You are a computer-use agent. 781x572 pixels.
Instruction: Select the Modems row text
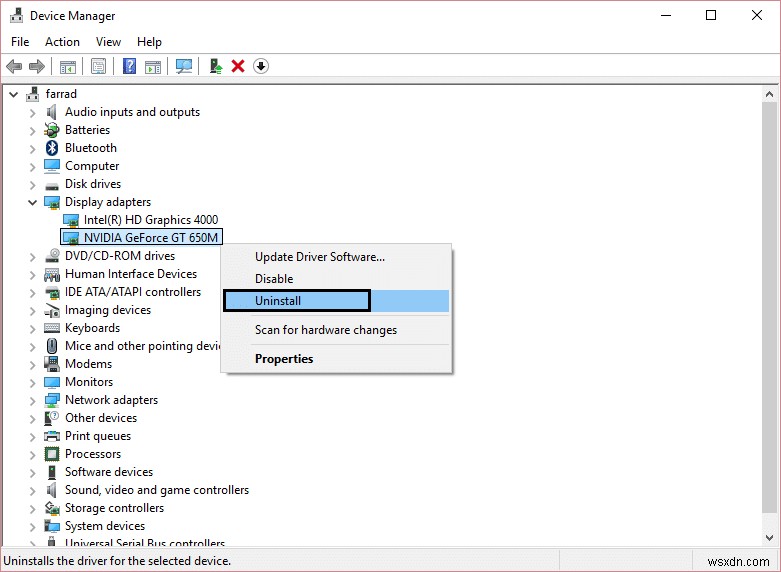coord(89,364)
